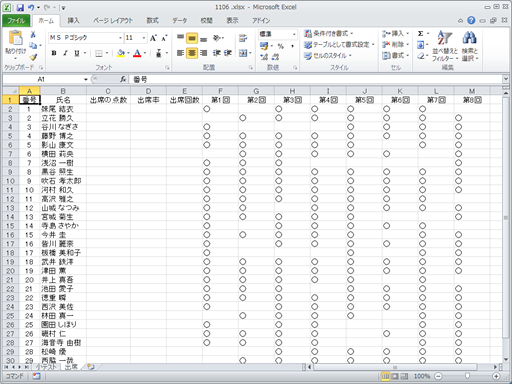512x384 pixels.
Task: Expand the font name dropdown
Action: pos(120,38)
